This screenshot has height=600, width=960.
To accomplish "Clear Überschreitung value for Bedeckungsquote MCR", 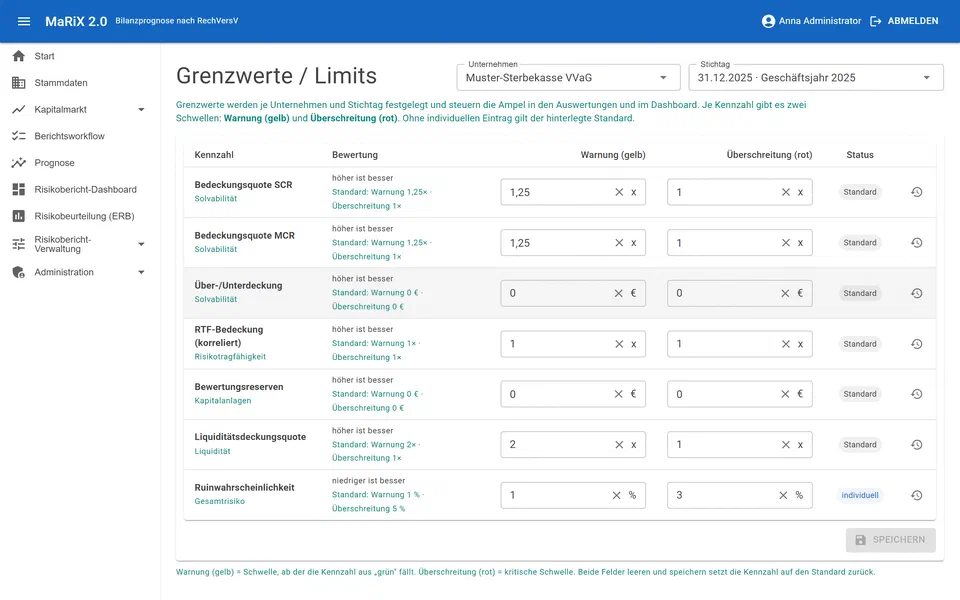I will pyautogui.click(x=786, y=243).
